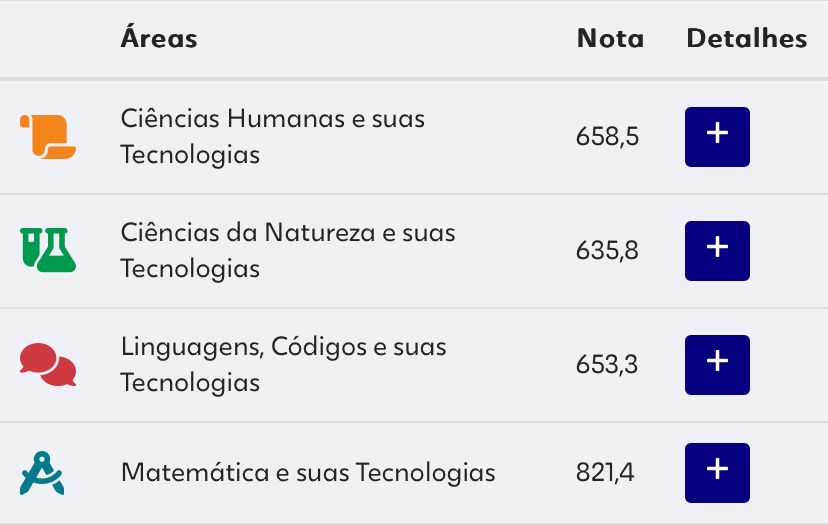828x525 pixels.
Task: Select the Linguagens, Códigos e suas Tecnologias label
Action: pyautogui.click(x=283, y=364)
